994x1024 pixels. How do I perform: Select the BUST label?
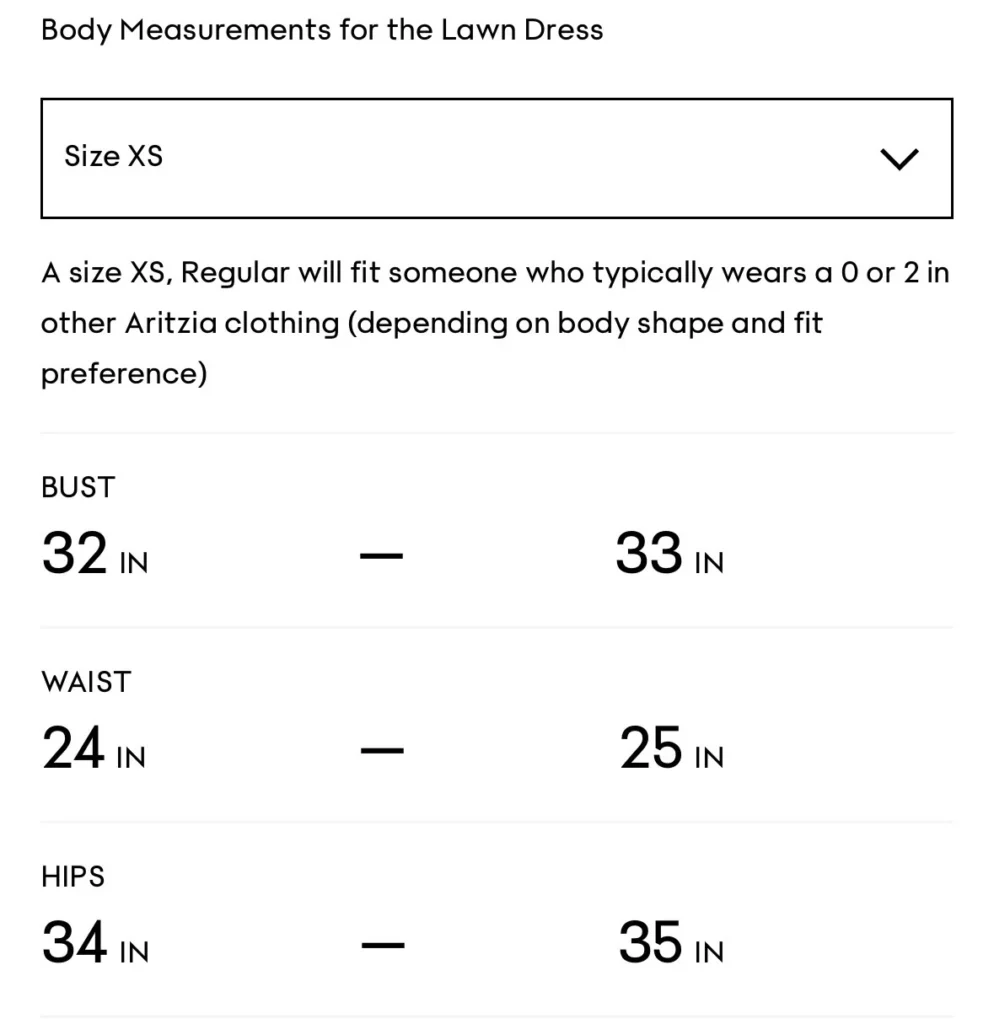[78, 487]
